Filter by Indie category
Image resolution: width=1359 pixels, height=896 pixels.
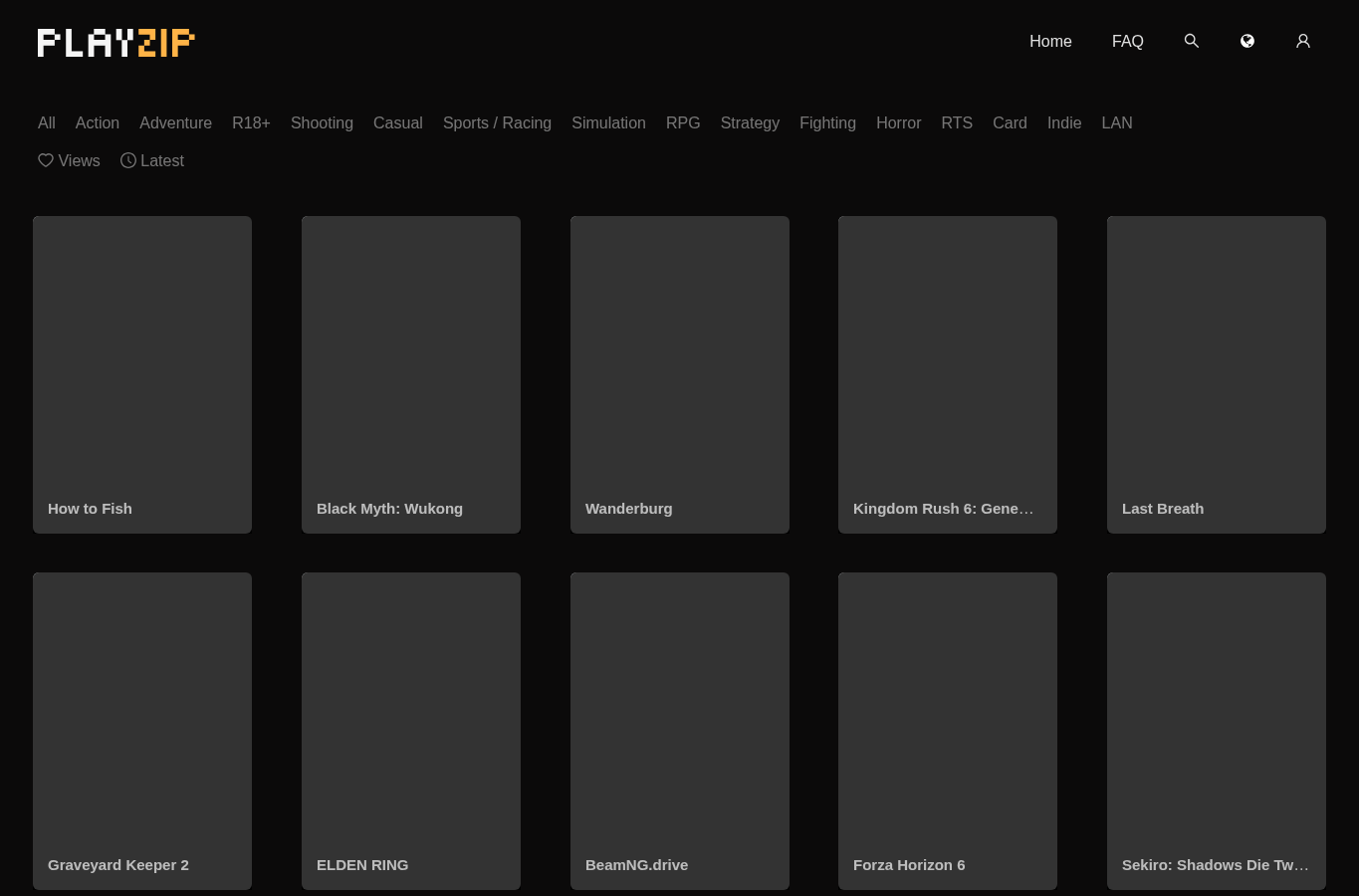(x=1064, y=122)
